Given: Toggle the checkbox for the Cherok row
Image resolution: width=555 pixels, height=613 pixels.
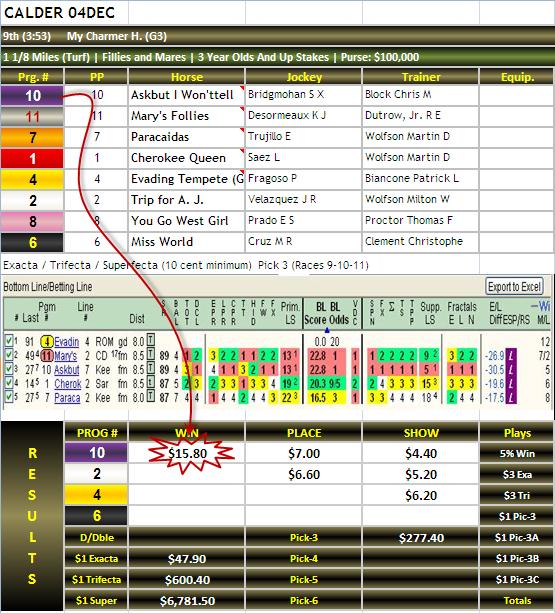Looking at the screenshot, I should pos(9,384).
